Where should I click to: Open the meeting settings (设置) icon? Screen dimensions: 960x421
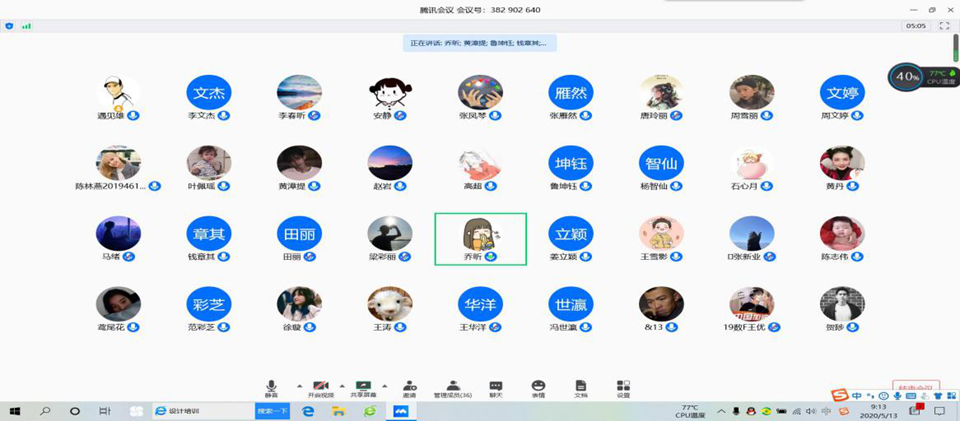click(624, 386)
